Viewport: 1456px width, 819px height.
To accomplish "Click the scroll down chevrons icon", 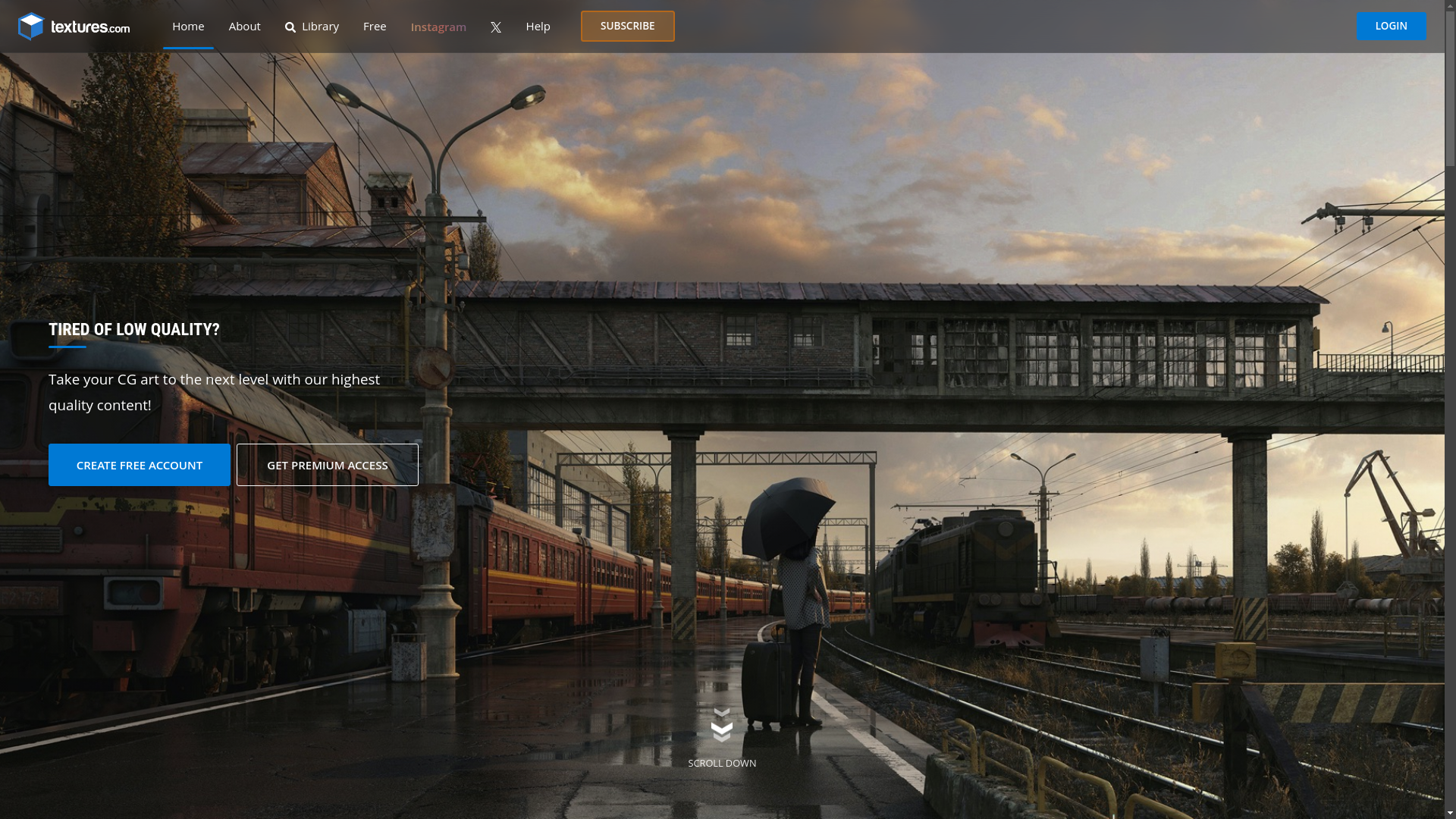I will coord(722,725).
